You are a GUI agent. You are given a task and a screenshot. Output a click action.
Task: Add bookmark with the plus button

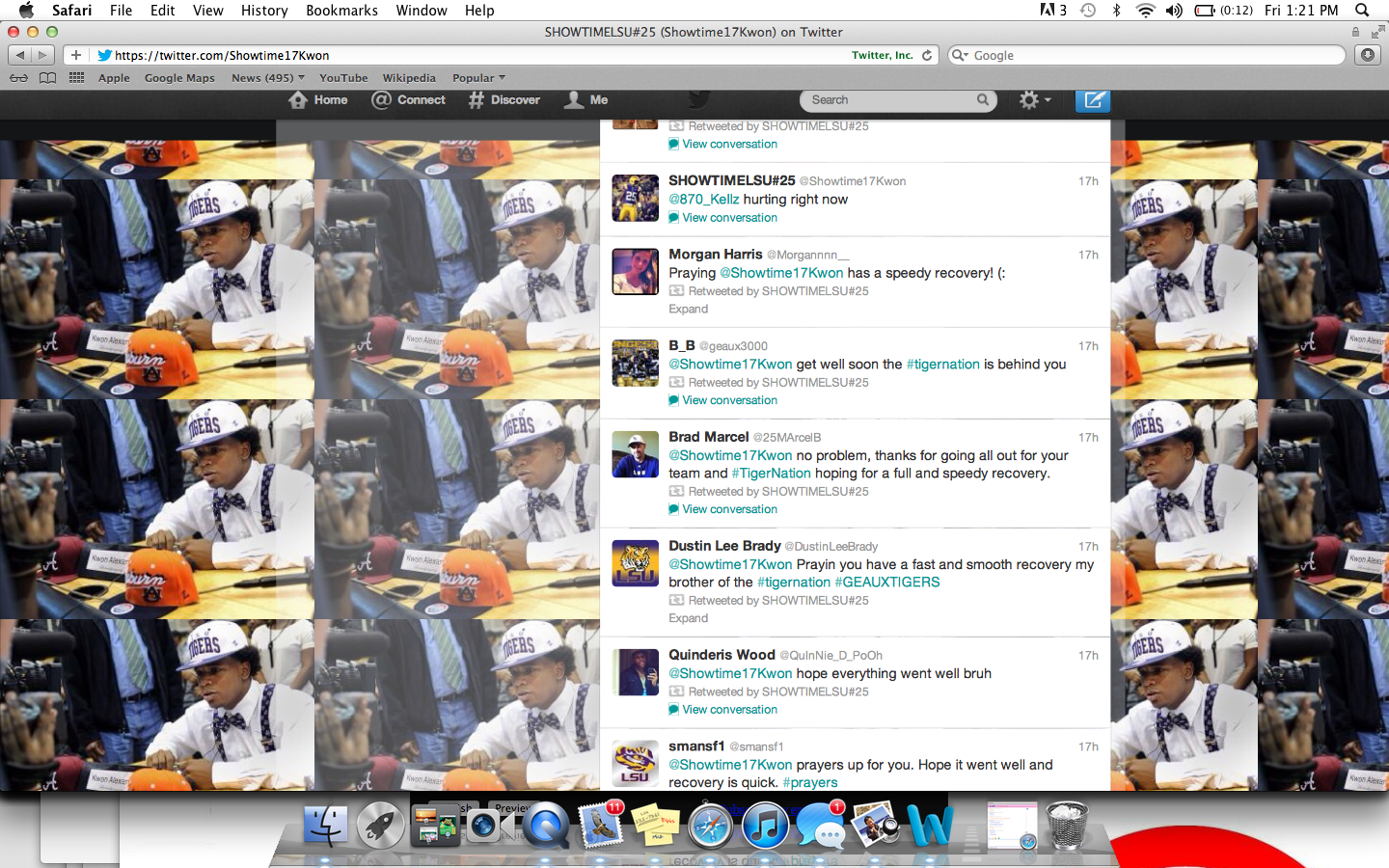(x=76, y=55)
